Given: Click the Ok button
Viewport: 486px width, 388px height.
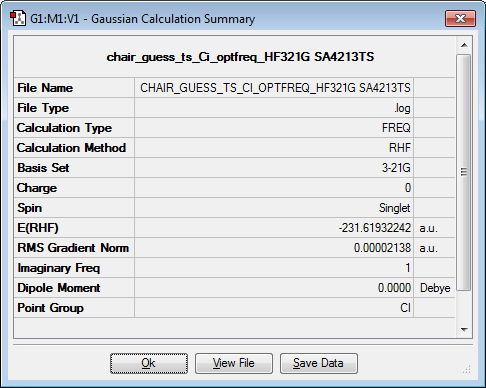Looking at the screenshot, I should point(149,363).
